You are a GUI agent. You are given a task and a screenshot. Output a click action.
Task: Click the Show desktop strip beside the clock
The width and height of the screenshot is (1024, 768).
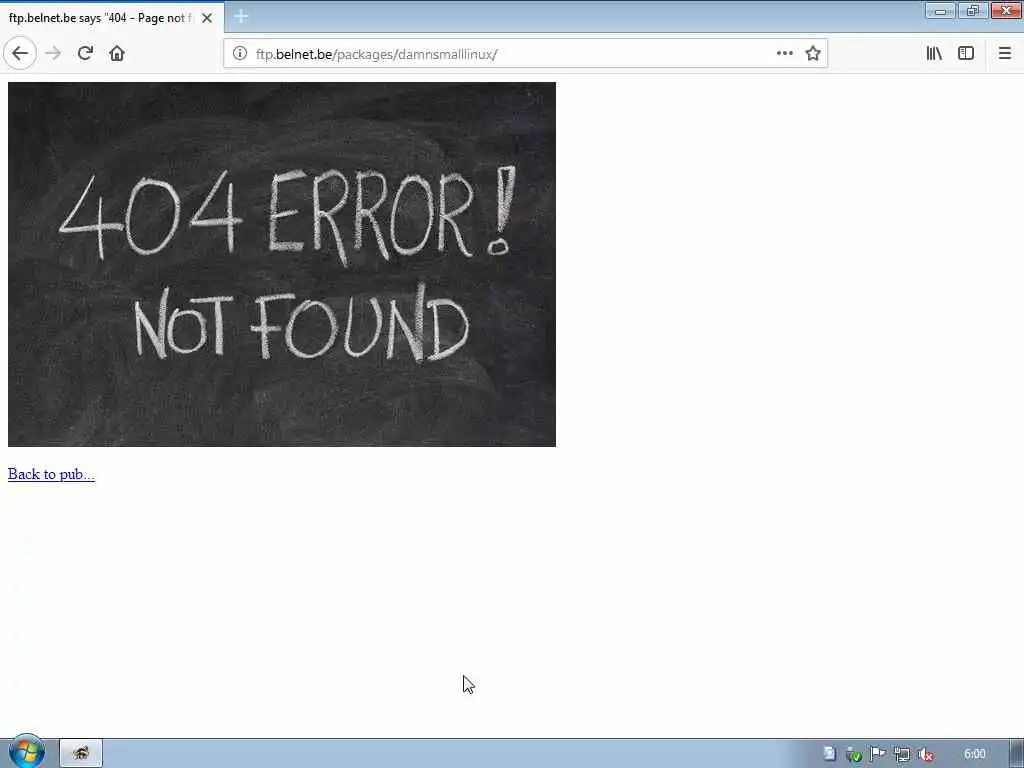[x=1017, y=754]
